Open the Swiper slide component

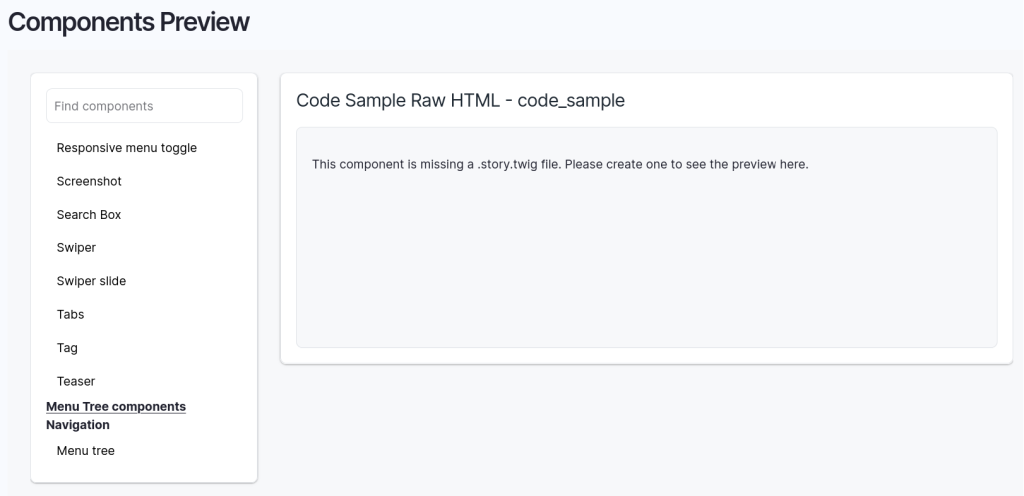click(91, 281)
